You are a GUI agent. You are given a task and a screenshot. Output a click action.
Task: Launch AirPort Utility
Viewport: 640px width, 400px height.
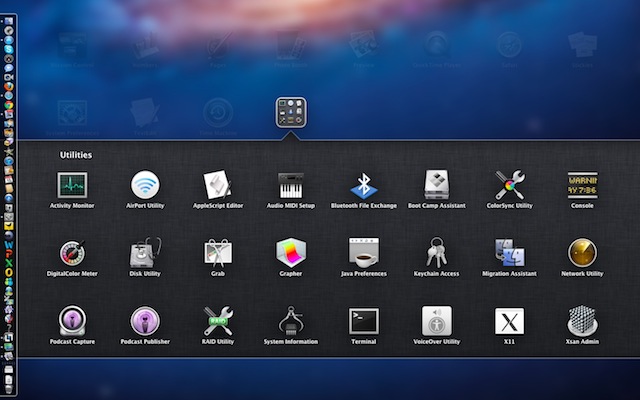point(145,185)
